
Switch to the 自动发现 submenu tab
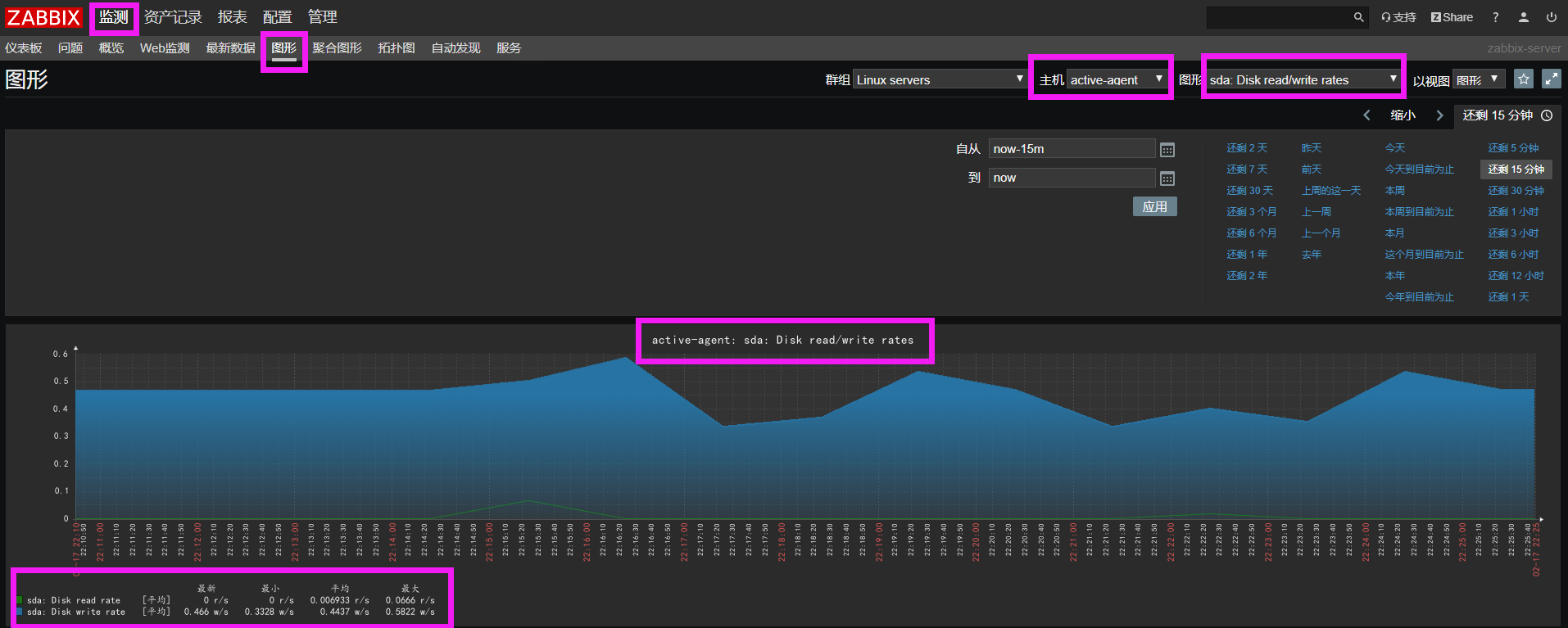click(455, 48)
